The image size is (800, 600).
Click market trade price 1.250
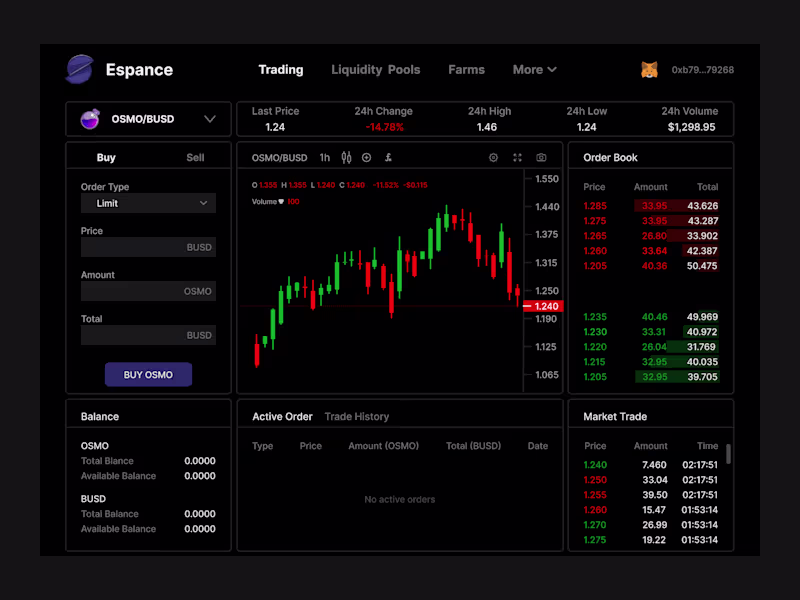(x=595, y=480)
